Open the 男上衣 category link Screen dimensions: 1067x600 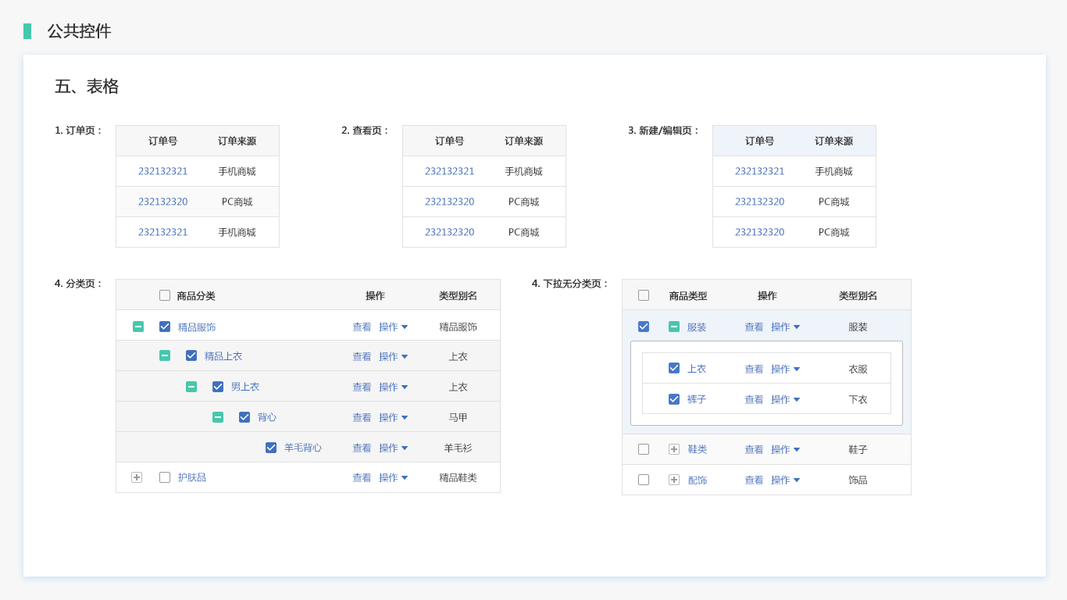point(245,387)
